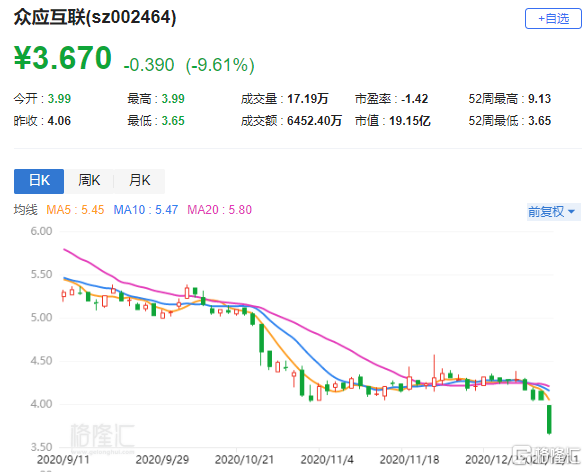Switch to the 周K weekly chart tab
This screenshot has width=587, height=472.
89,181
